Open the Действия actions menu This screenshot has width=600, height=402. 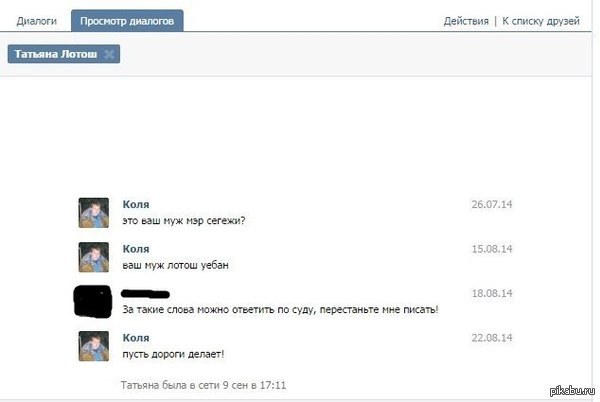pos(466,21)
